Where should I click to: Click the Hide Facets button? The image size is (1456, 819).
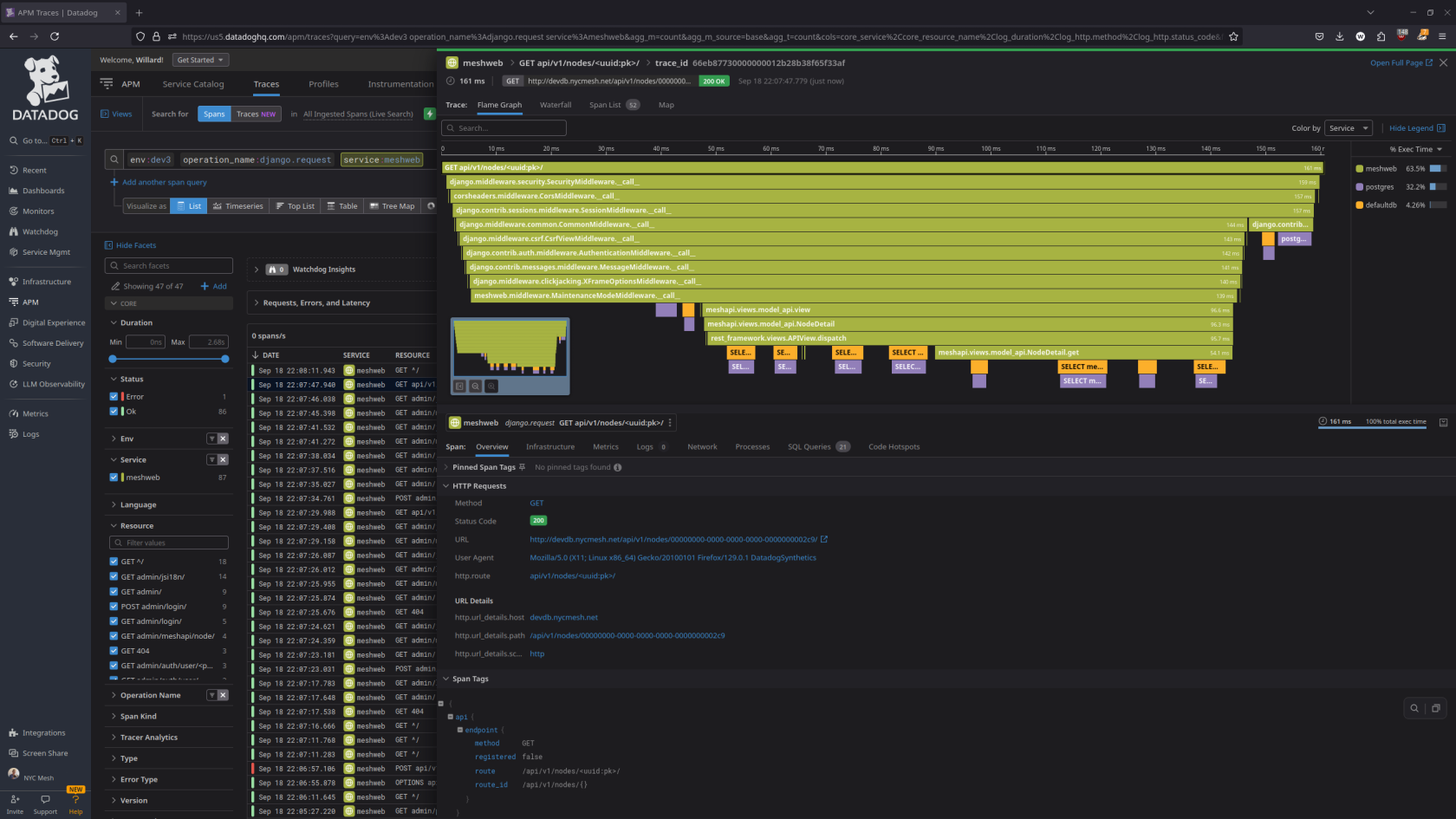tap(130, 245)
